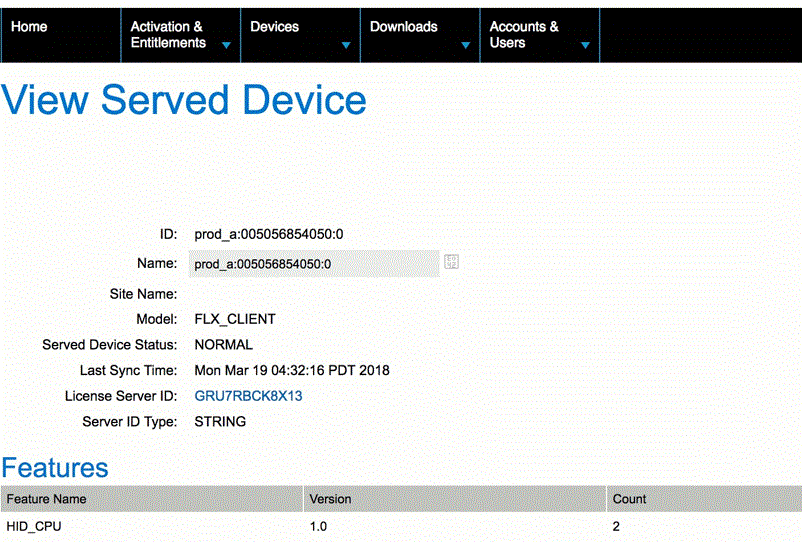Image resolution: width=806 pixels, height=542 pixels.
Task: Select the STRING server ID type value
Action: tap(220, 422)
